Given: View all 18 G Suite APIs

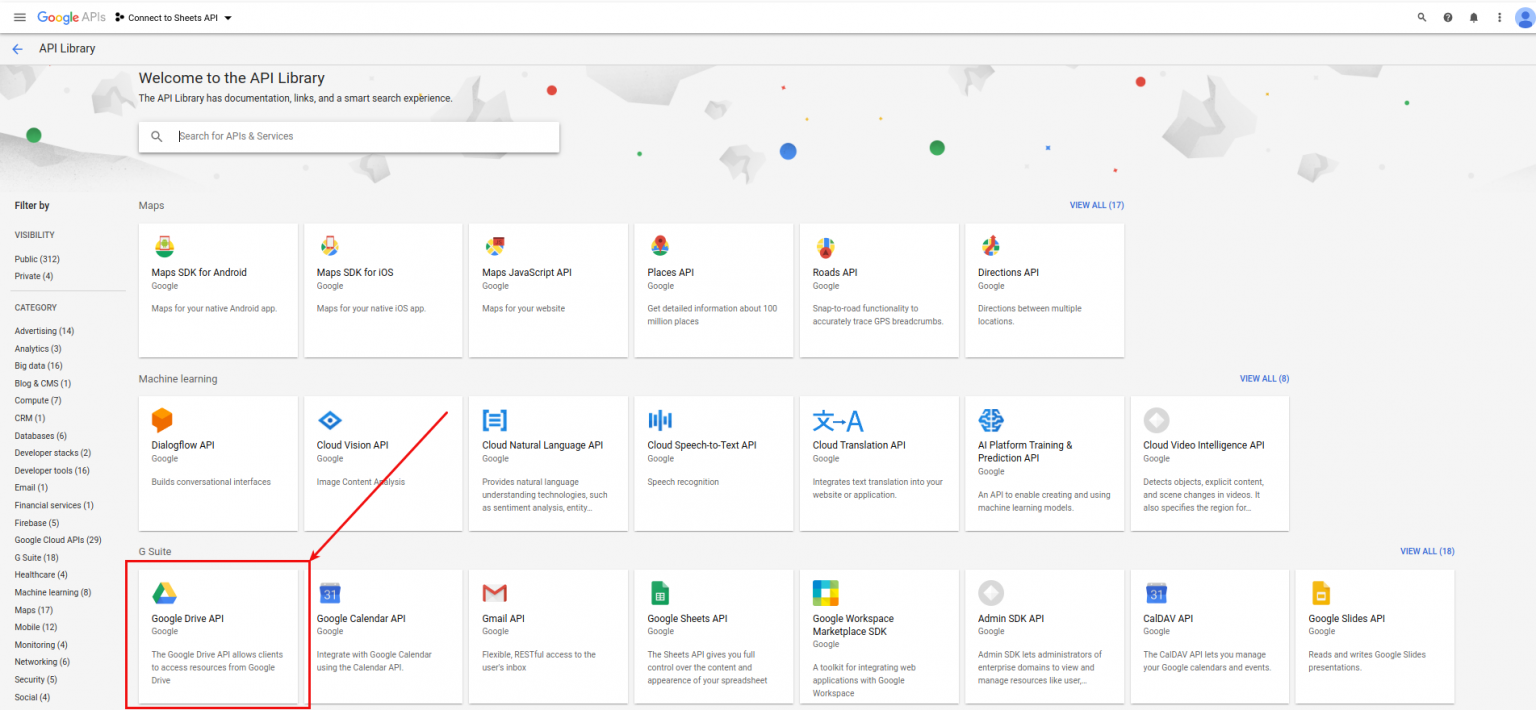Looking at the screenshot, I should [1427, 551].
